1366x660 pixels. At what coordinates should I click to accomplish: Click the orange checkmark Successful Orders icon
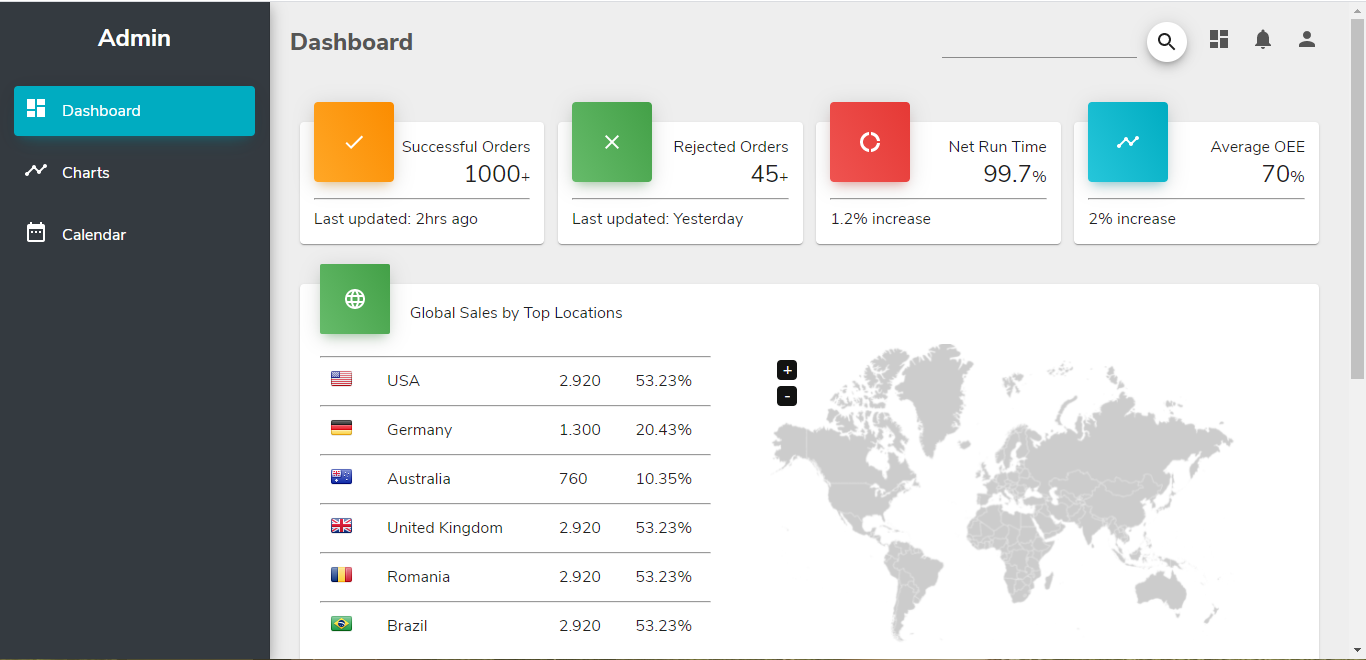click(x=354, y=142)
